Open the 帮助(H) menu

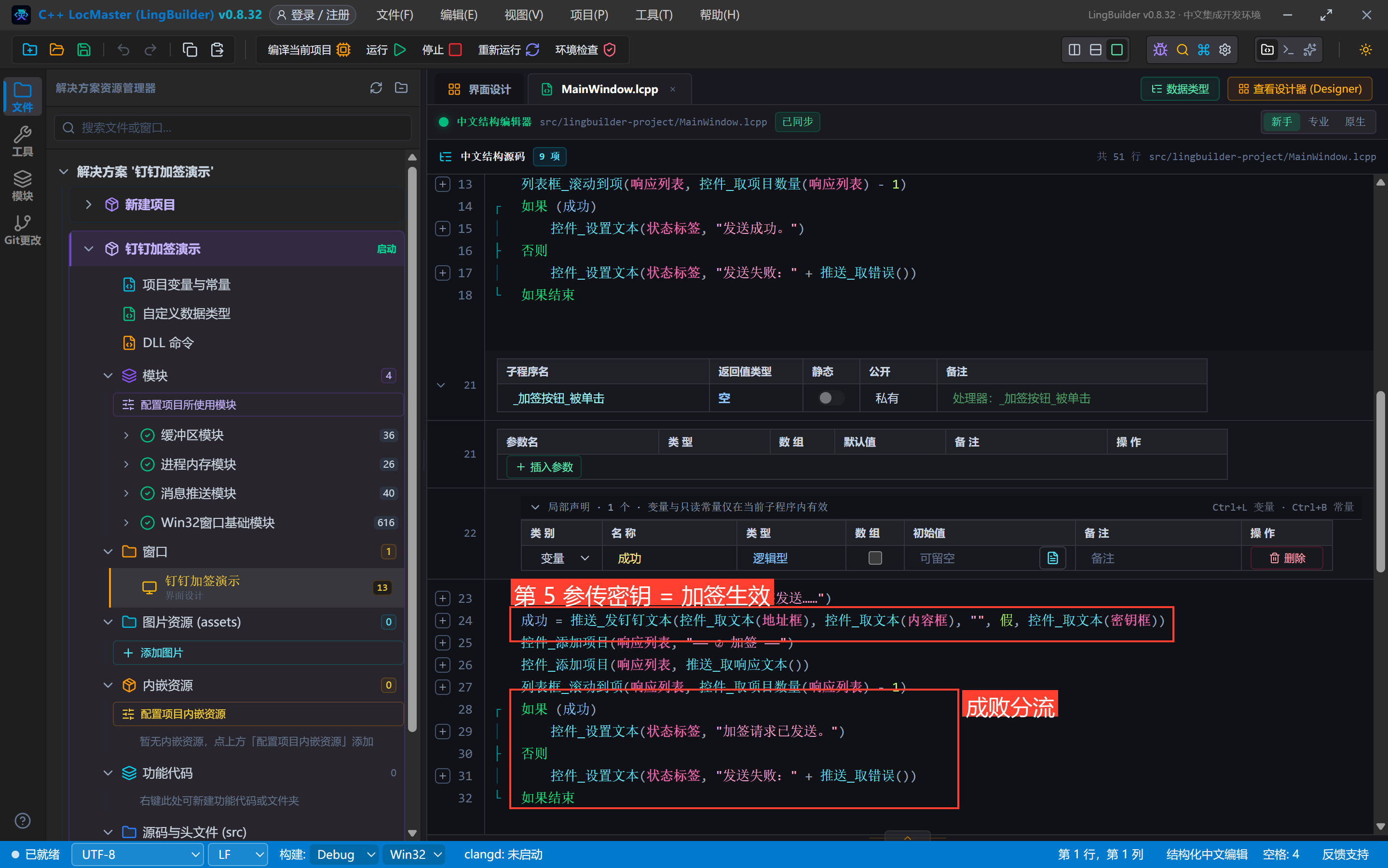click(x=719, y=15)
